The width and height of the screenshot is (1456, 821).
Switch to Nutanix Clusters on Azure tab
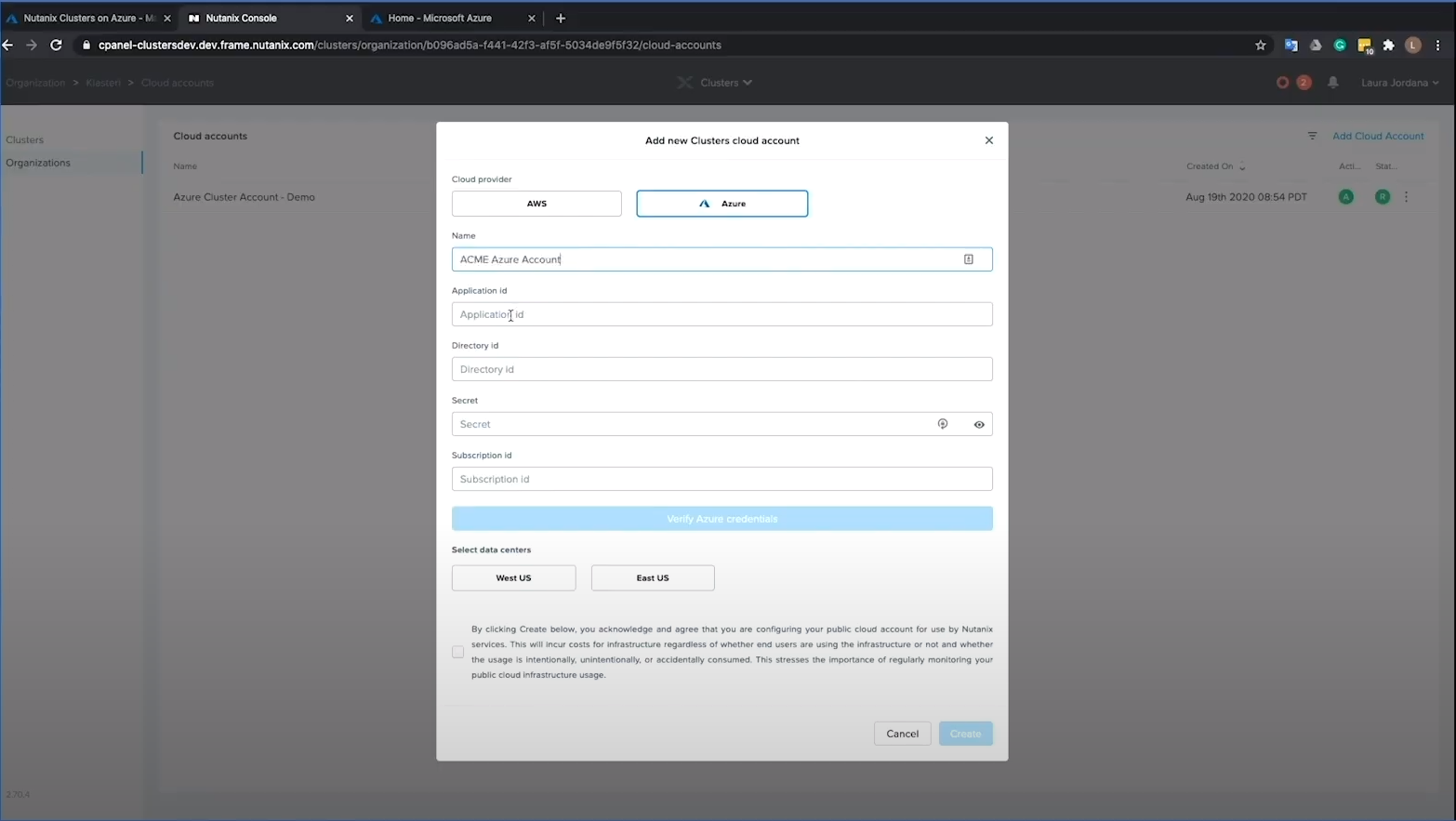(x=88, y=18)
